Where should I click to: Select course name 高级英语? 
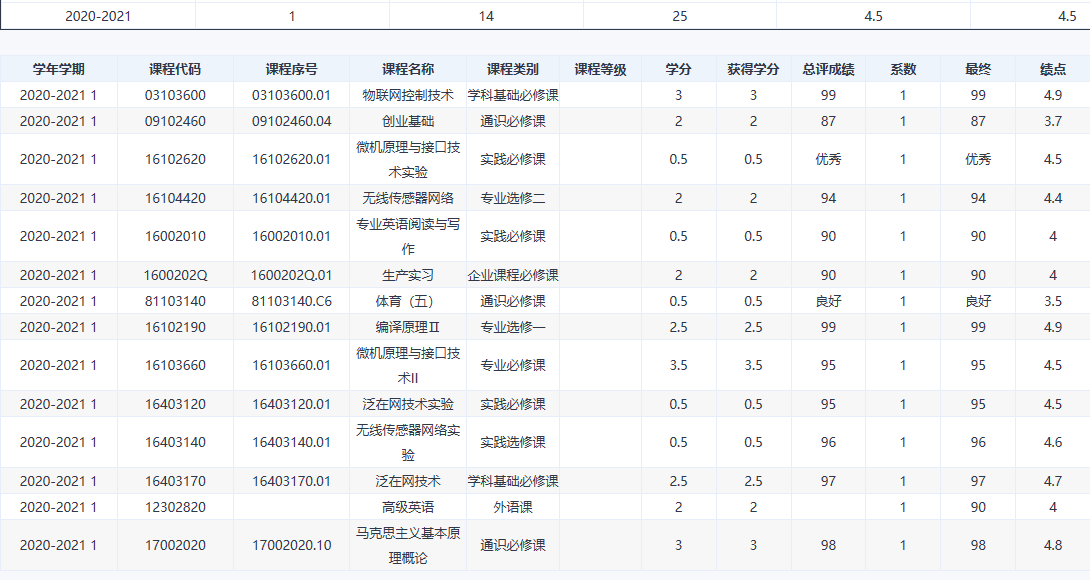pos(408,507)
